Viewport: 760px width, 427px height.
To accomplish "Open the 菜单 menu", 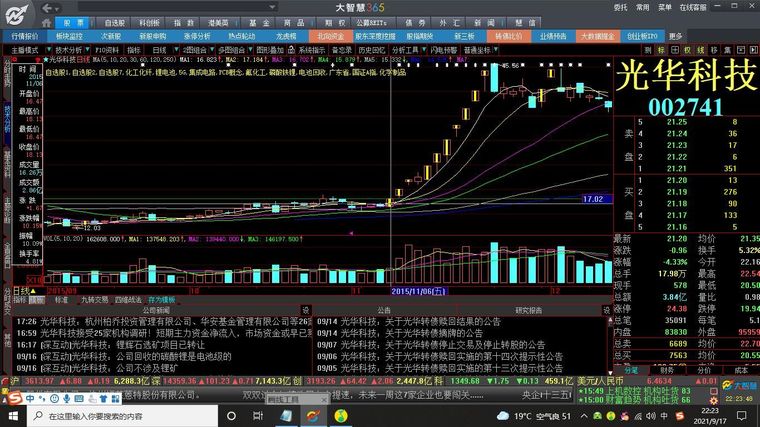I will coord(665,7).
